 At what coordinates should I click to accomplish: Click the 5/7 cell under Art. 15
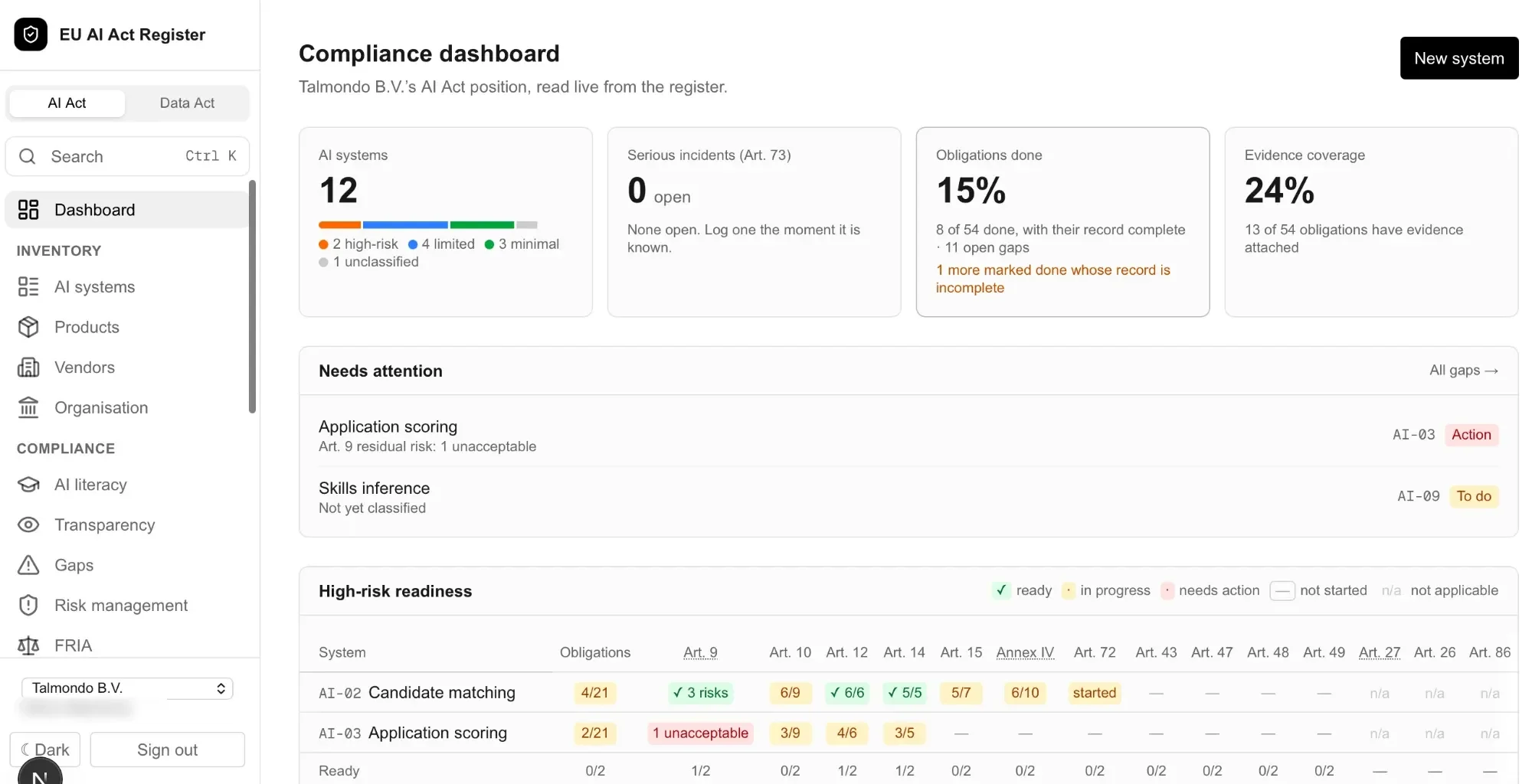click(x=961, y=693)
